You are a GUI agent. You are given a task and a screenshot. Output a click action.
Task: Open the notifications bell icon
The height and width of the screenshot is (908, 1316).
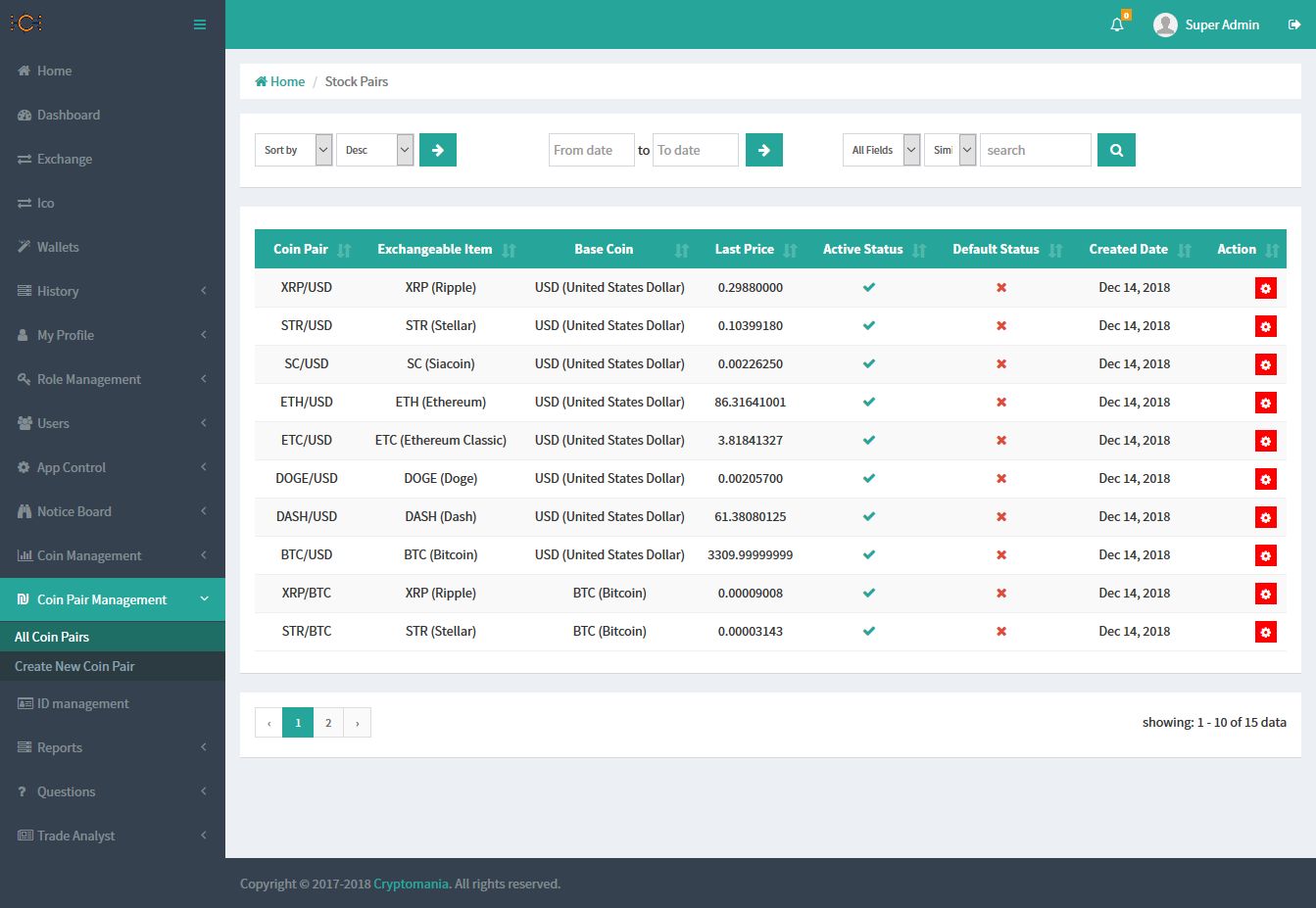pyautogui.click(x=1117, y=24)
